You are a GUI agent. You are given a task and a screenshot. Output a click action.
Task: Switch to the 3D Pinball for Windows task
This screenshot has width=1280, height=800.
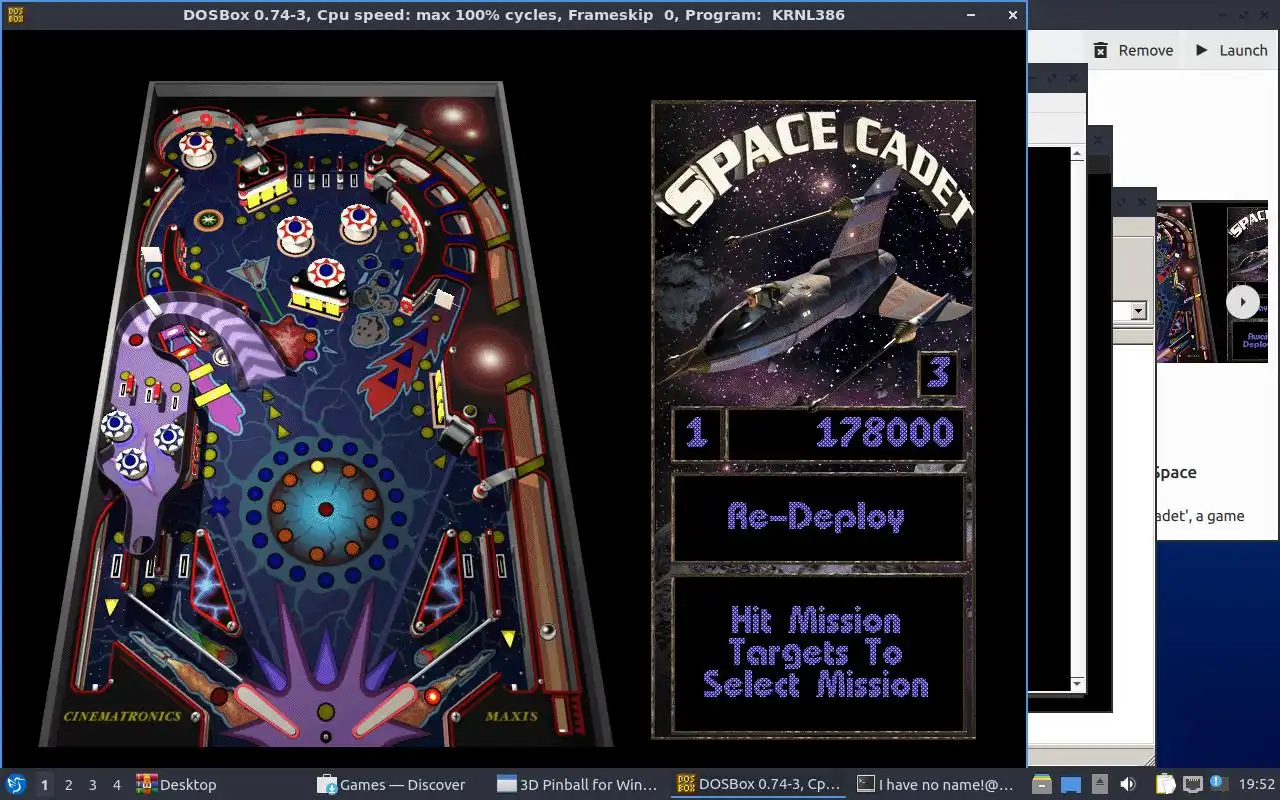click(x=576, y=785)
